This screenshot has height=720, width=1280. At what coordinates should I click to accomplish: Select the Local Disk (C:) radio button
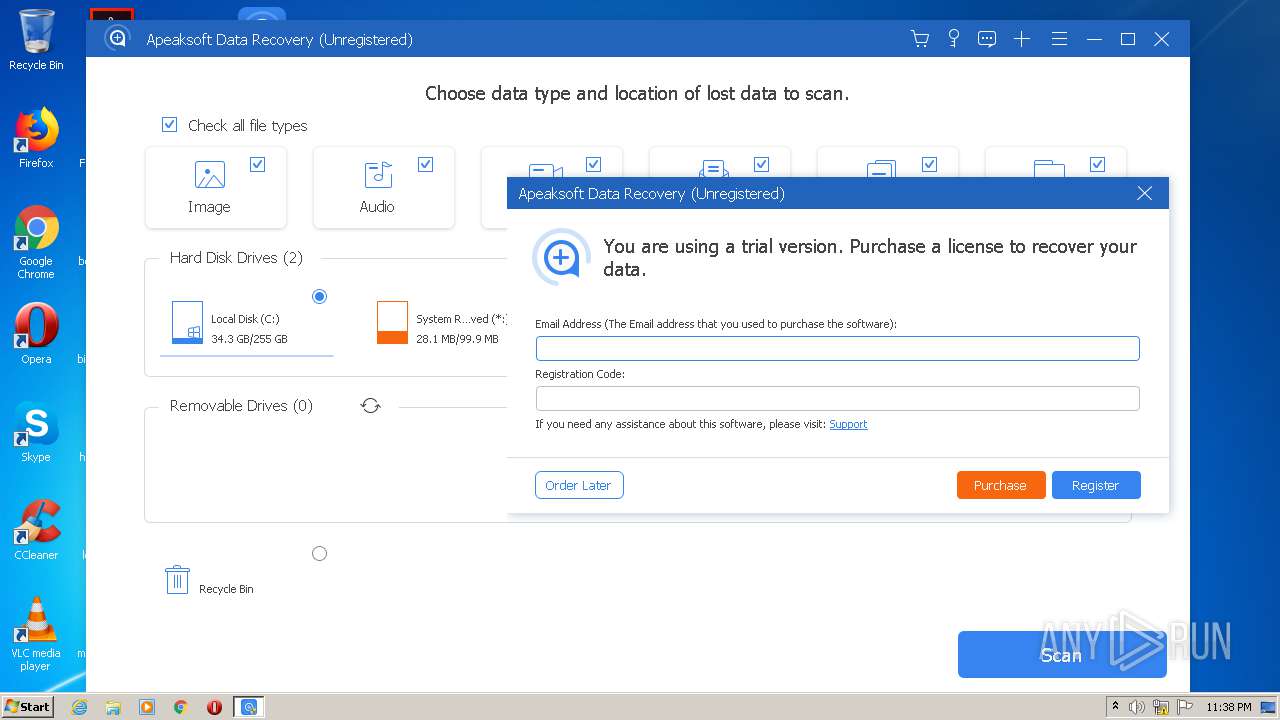point(319,296)
